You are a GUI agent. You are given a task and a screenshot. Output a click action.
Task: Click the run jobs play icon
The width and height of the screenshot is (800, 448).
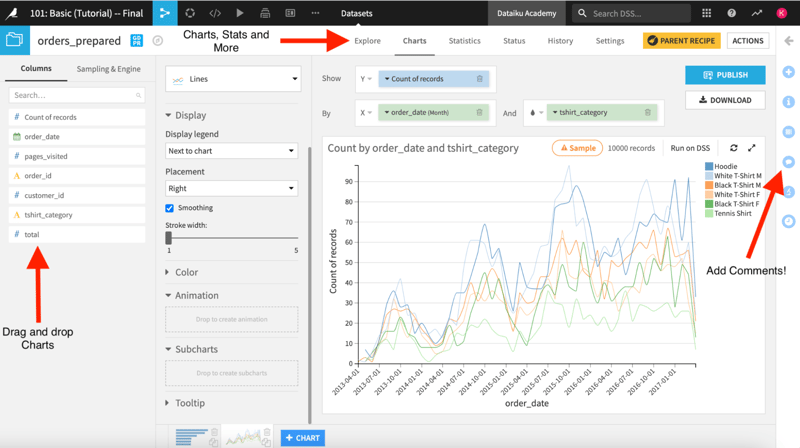click(x=240, y=13)
